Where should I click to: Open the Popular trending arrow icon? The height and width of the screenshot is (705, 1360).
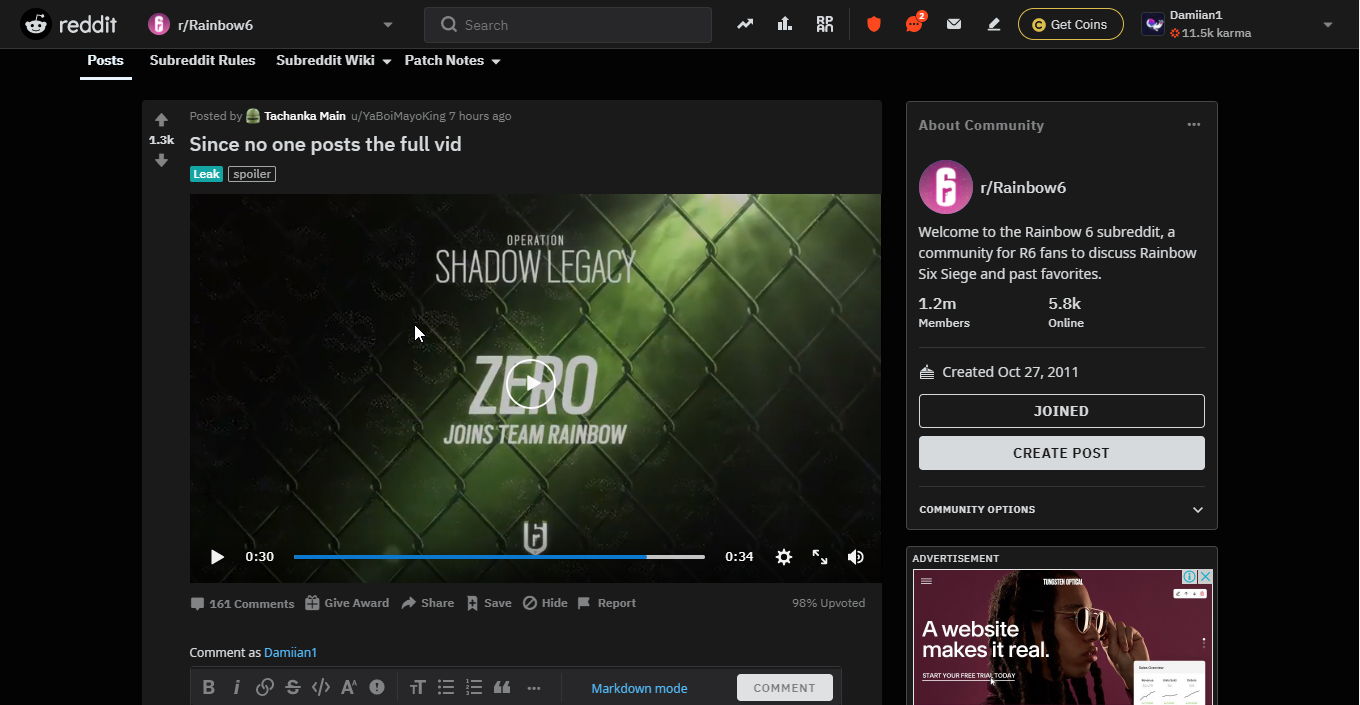coord(745,24)
